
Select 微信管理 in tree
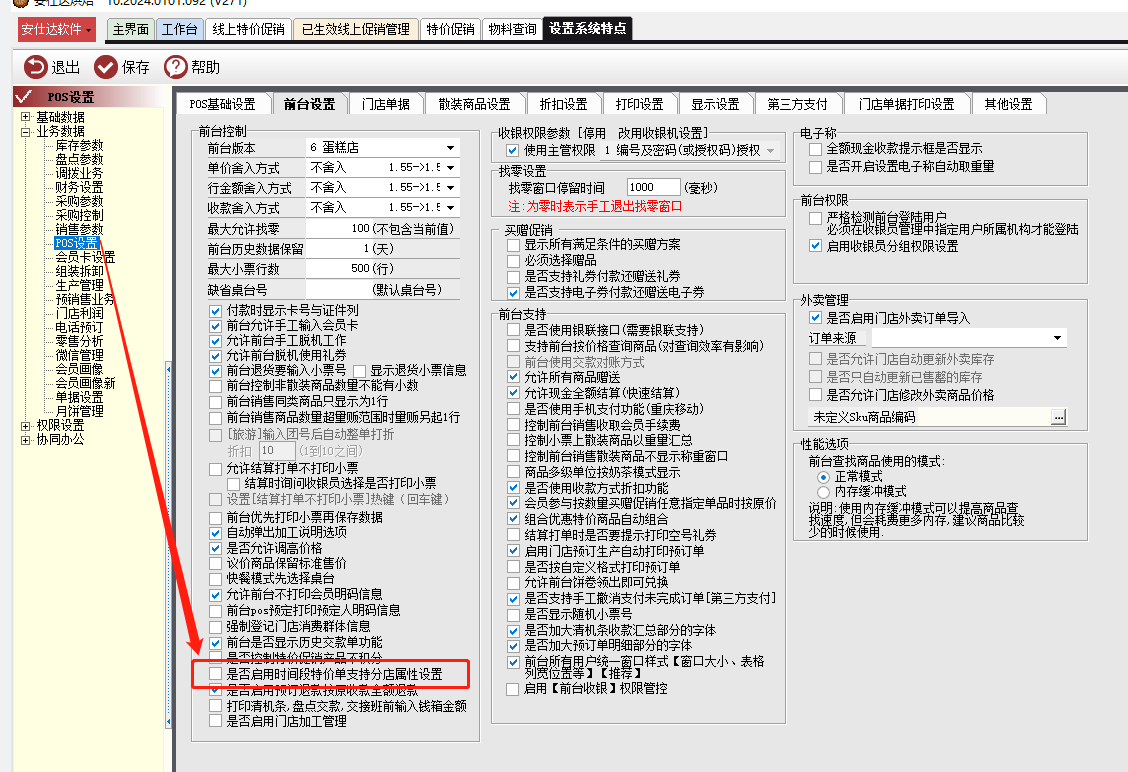click(x=79, y=355)
